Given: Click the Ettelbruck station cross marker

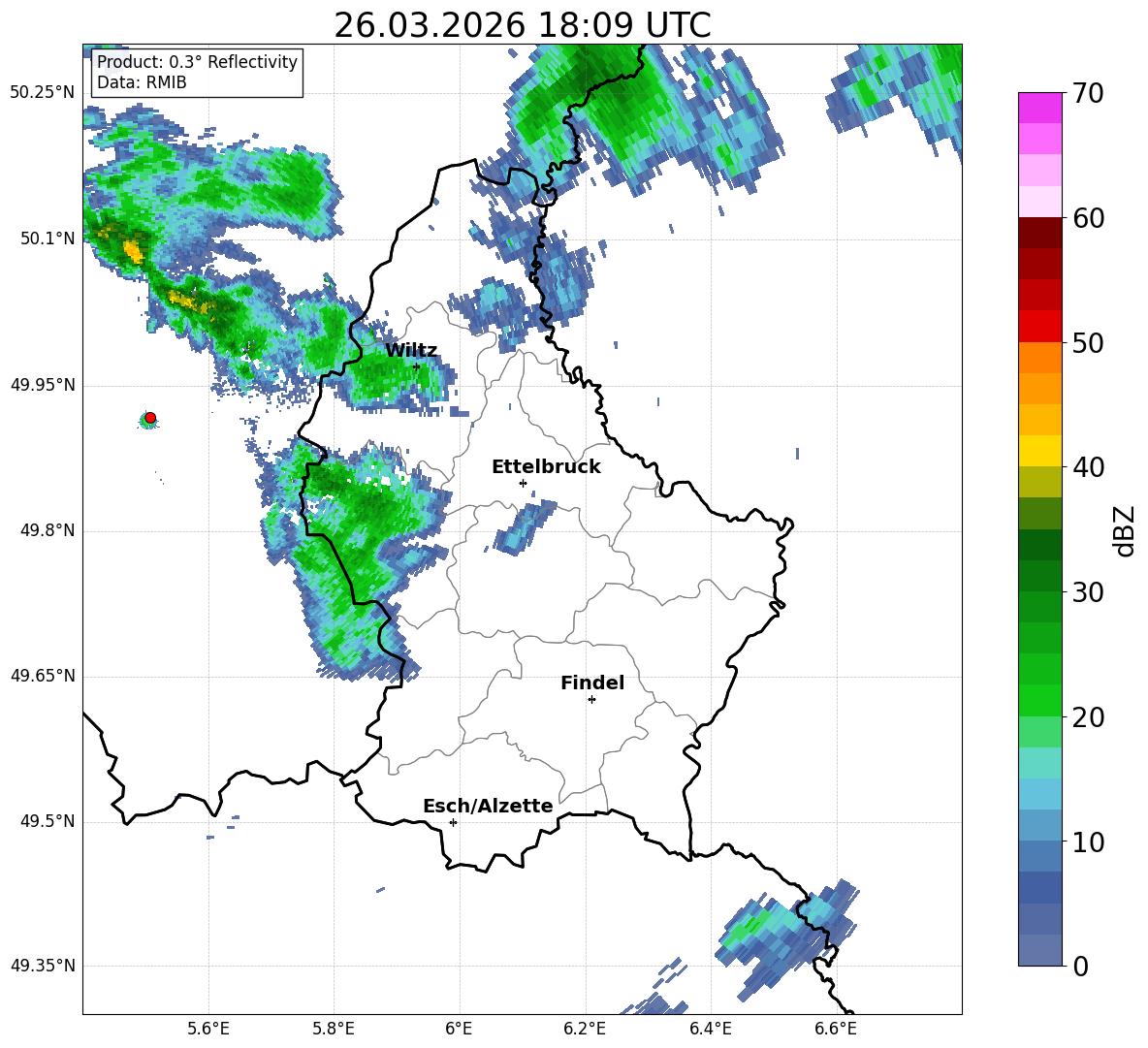Looking at the screenshot, I should tap(523, 483).
